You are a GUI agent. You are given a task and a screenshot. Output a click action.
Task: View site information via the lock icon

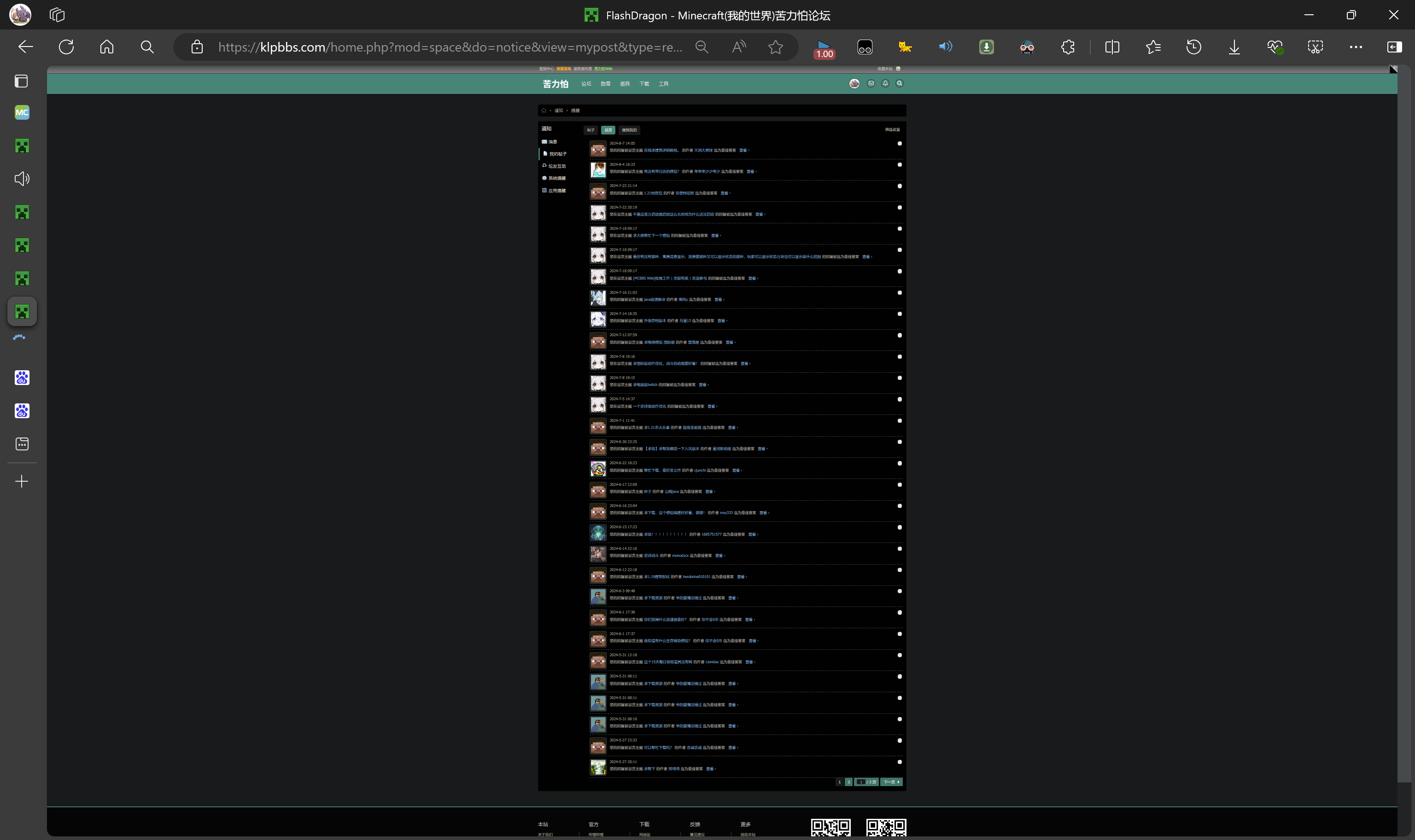pyautogui.click(x=197, y=47)
